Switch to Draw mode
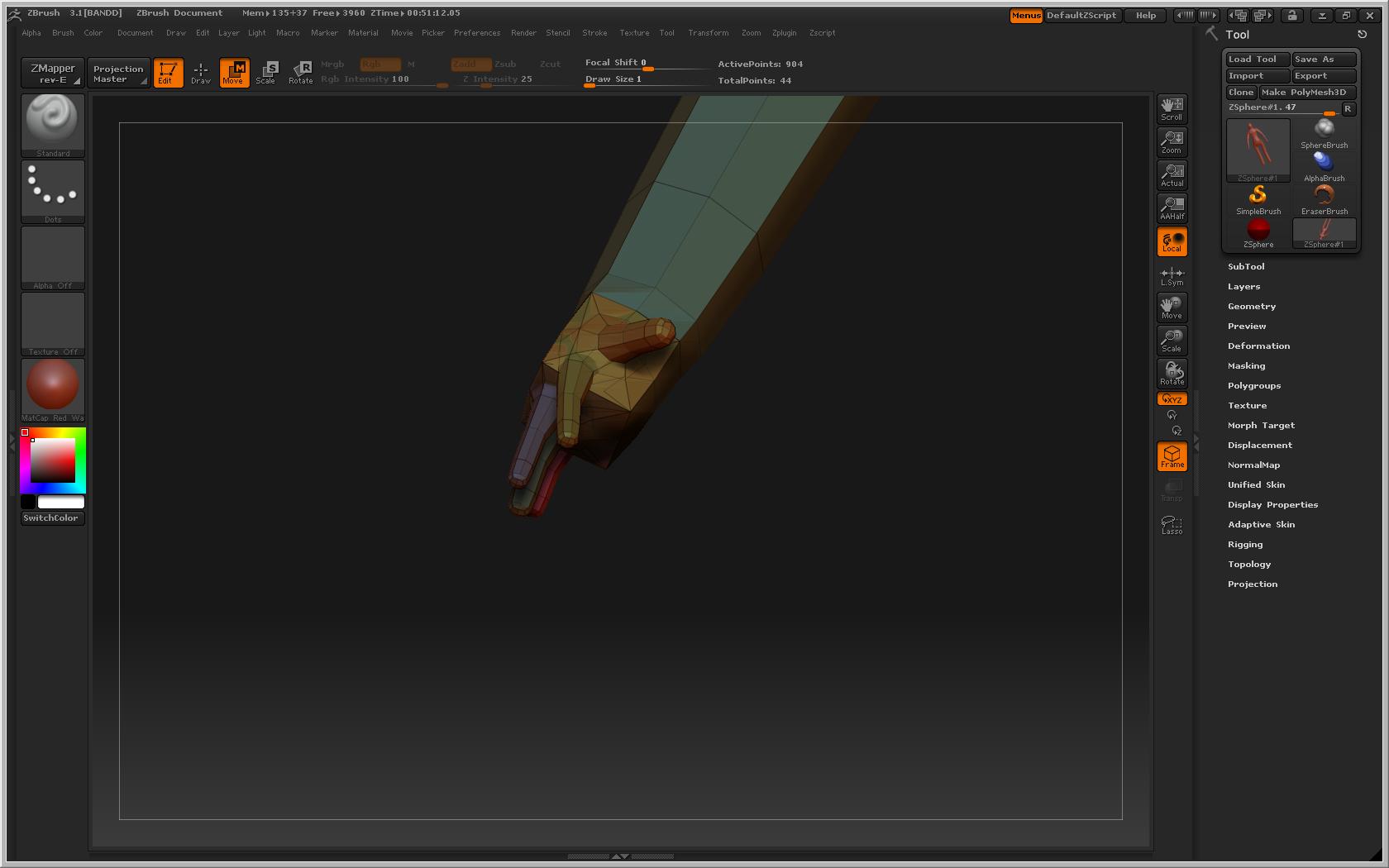Viewport: 1389px width, 868px height. [201, 73]
